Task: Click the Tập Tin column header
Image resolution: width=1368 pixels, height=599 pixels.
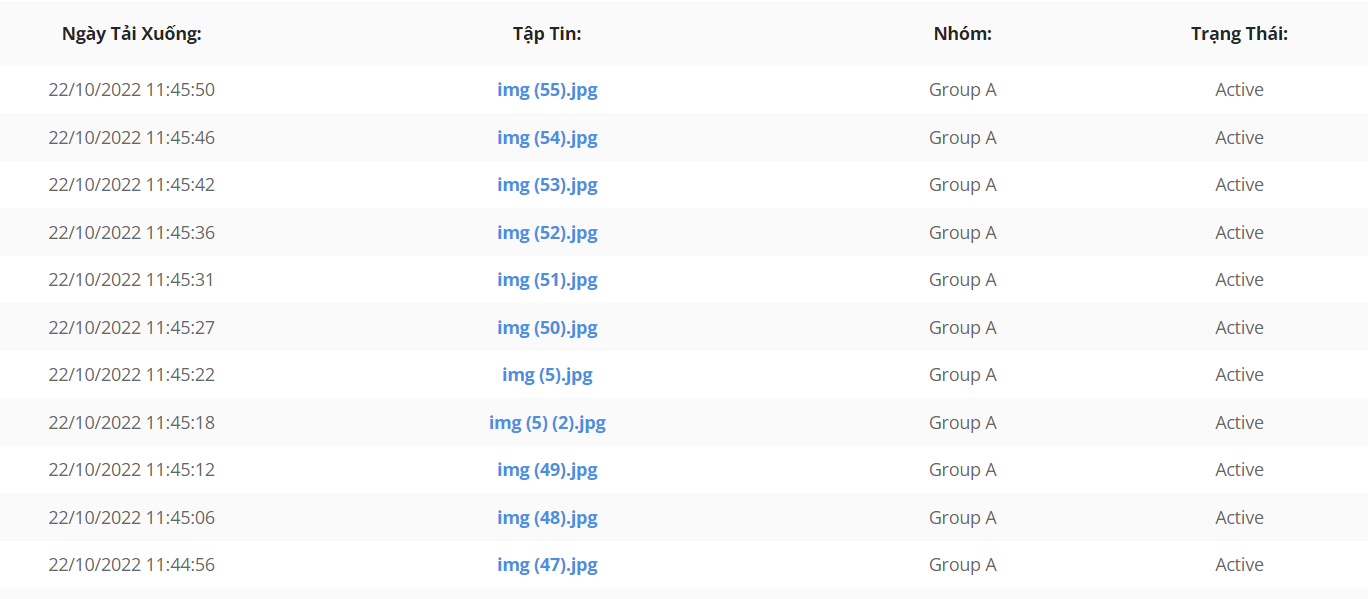Action: click(x=547, y=34)
